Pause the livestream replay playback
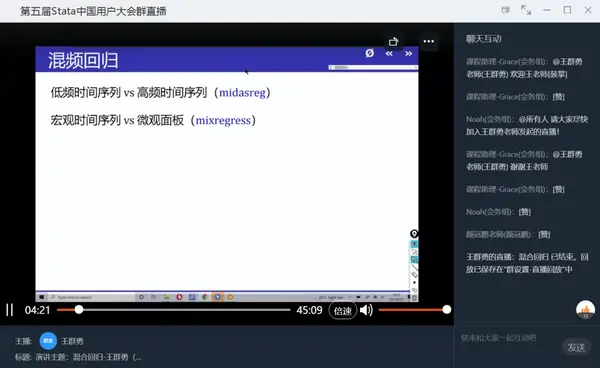 10,310
